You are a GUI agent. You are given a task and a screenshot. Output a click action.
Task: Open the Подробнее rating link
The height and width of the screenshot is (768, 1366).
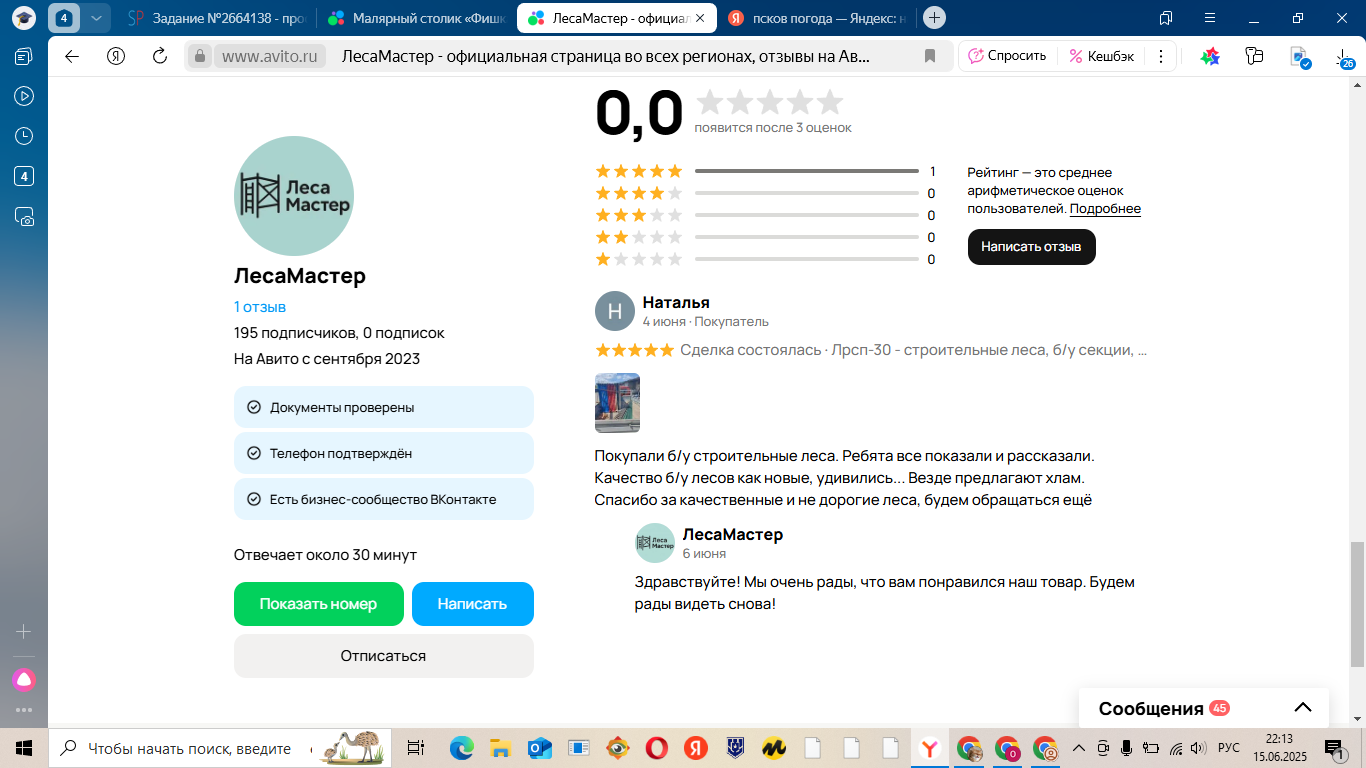click(x=1105, y=209)
